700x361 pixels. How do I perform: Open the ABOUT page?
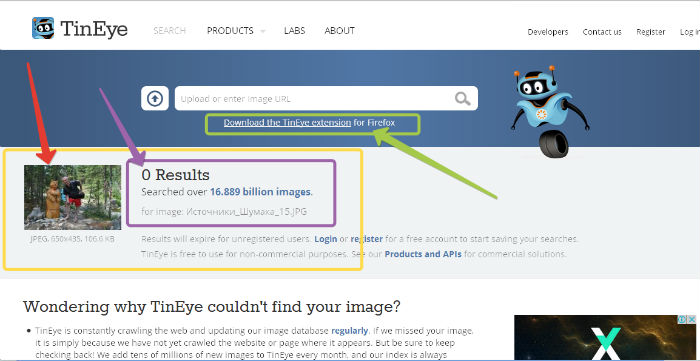[340, 31]
